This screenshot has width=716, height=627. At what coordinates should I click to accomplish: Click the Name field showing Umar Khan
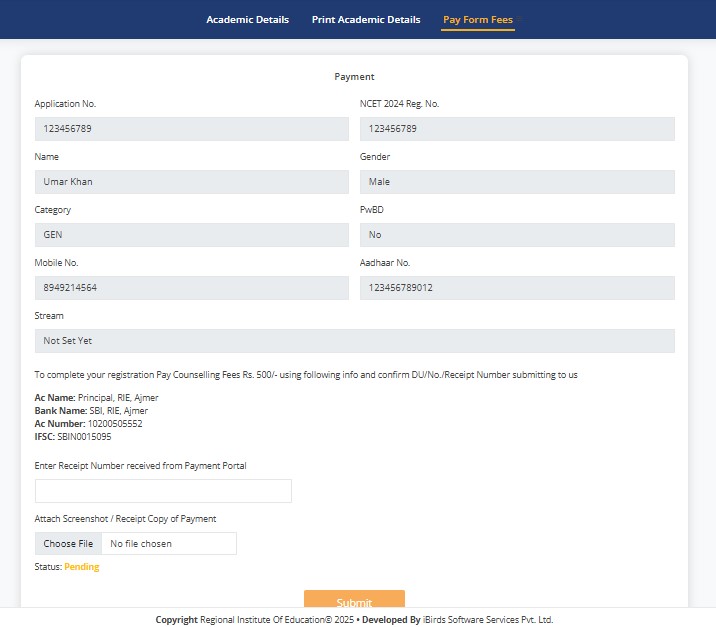coord(191,182)
